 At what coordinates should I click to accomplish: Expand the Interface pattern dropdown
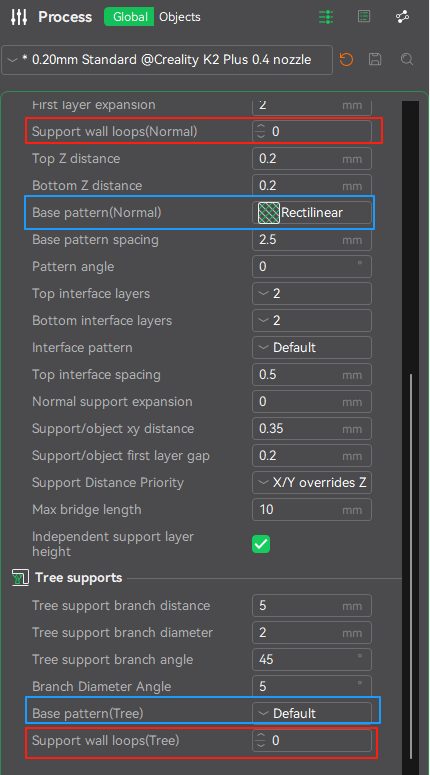[312, 347]
